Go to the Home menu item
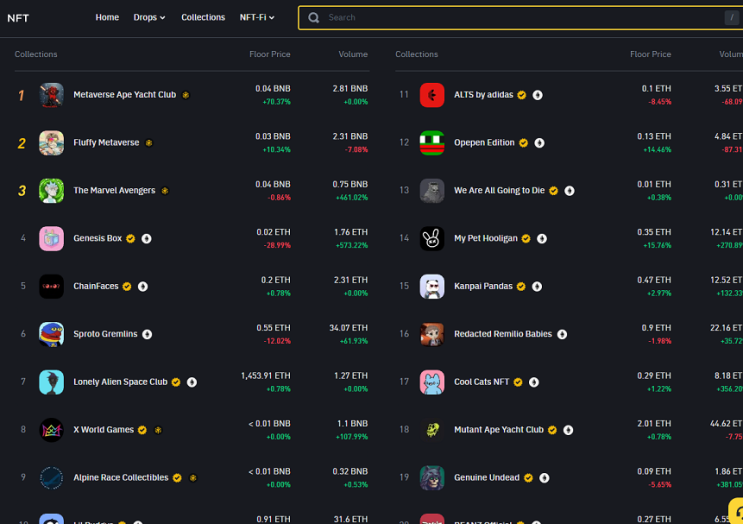This screenshot has height=524, width=743. tap(107, 18)
